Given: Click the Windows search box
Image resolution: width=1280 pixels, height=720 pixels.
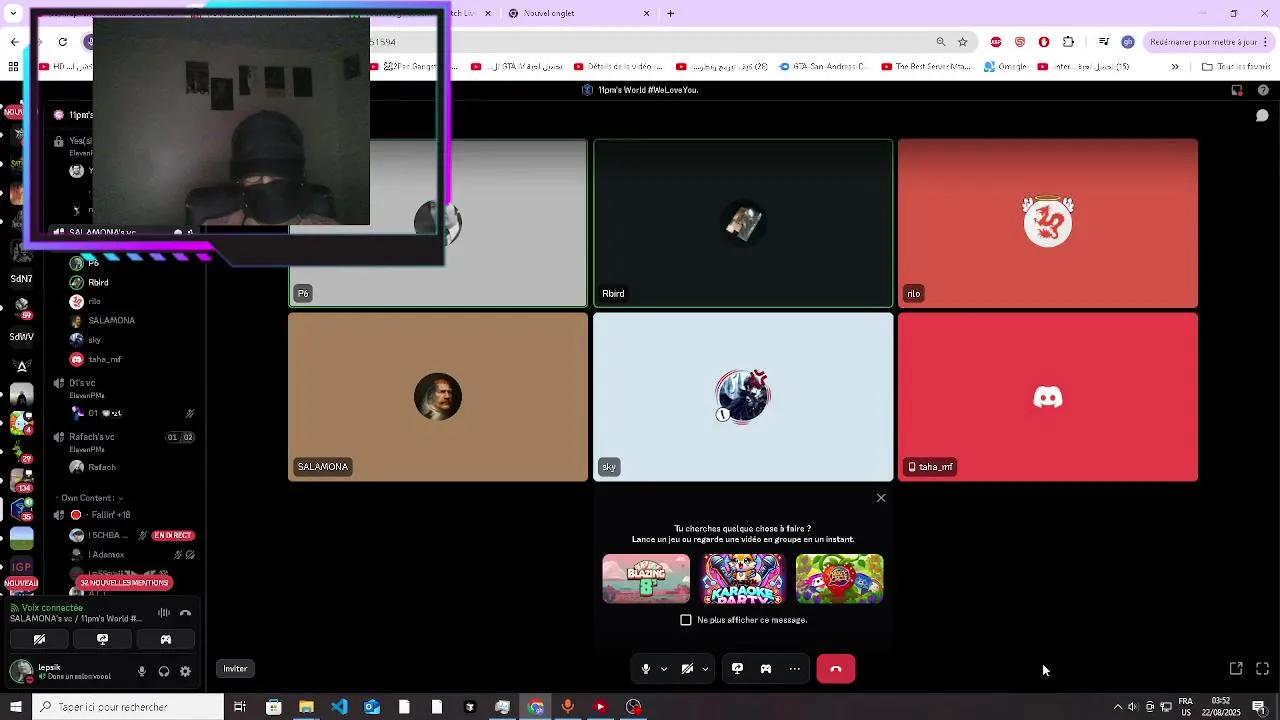Looking at the screenshot, I should [128, 707].
